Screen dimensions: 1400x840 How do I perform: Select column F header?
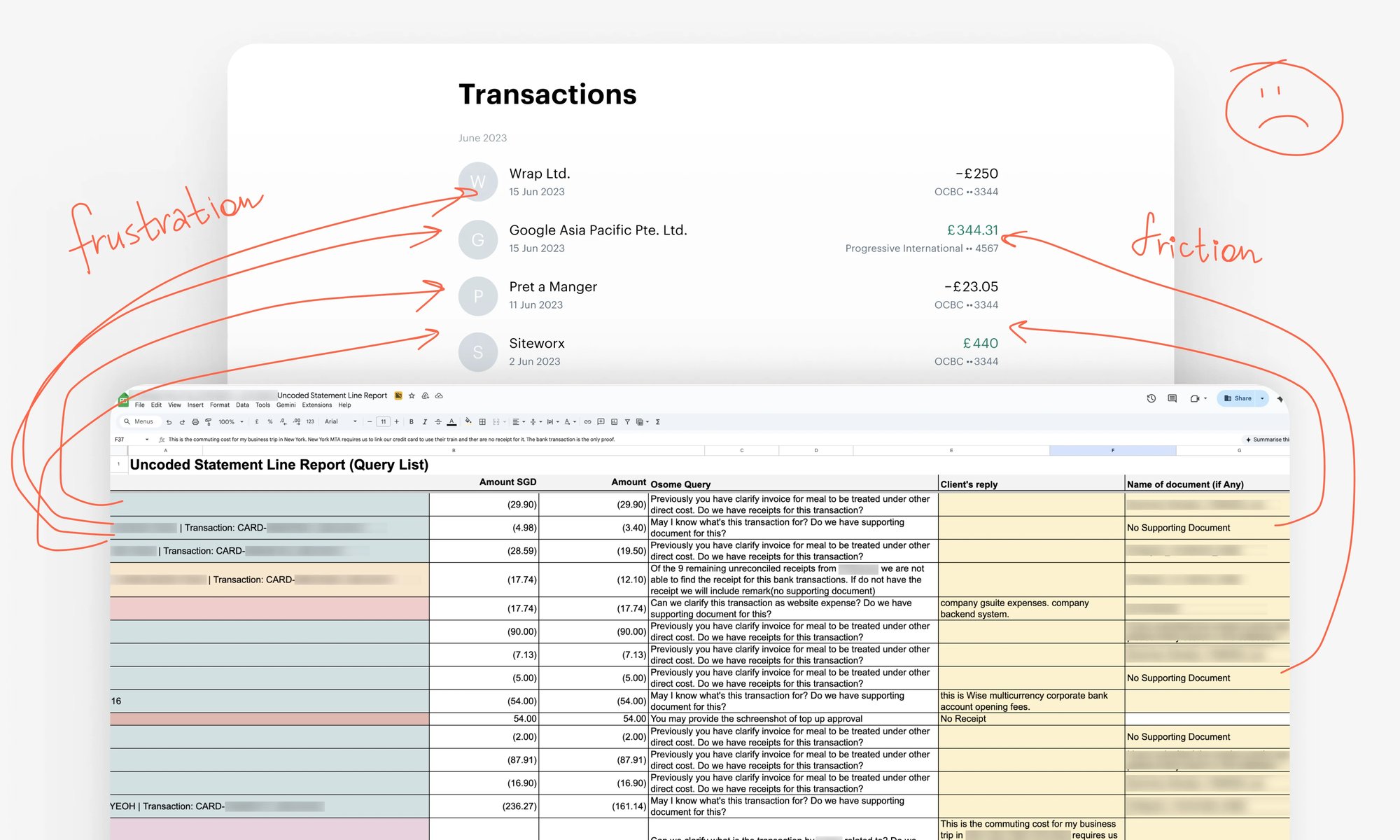(x=1112, y=451)
